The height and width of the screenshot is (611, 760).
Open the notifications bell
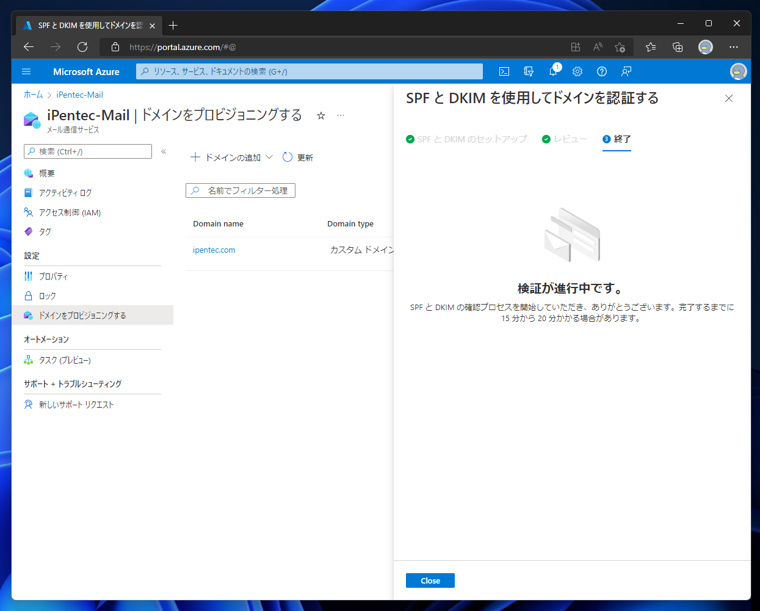[x=553, y=72]
